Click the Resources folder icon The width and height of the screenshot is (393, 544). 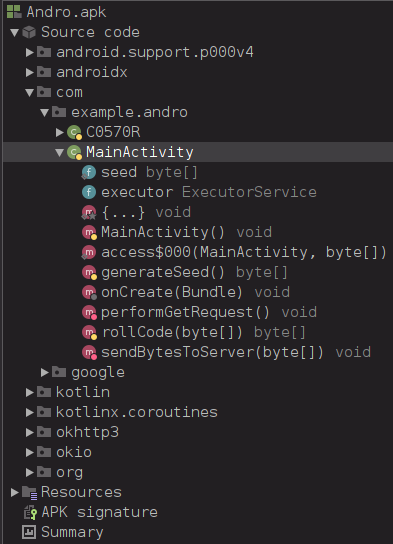pos(29,493)
